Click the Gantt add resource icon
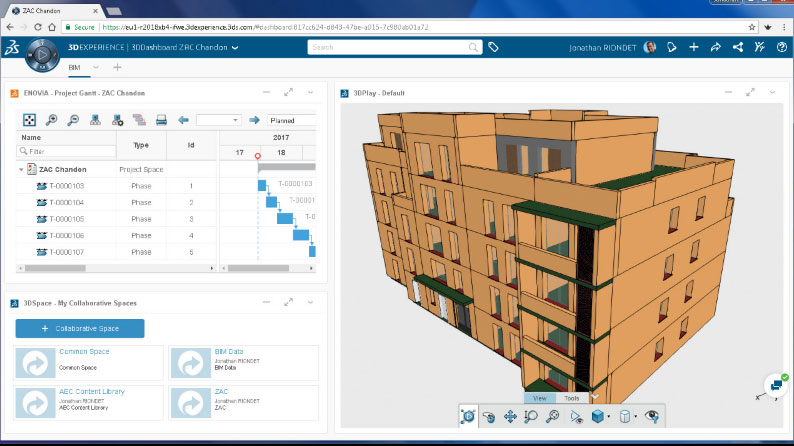Screen dimensions: 794x446 pyautogui.click(x=117, y=120)
